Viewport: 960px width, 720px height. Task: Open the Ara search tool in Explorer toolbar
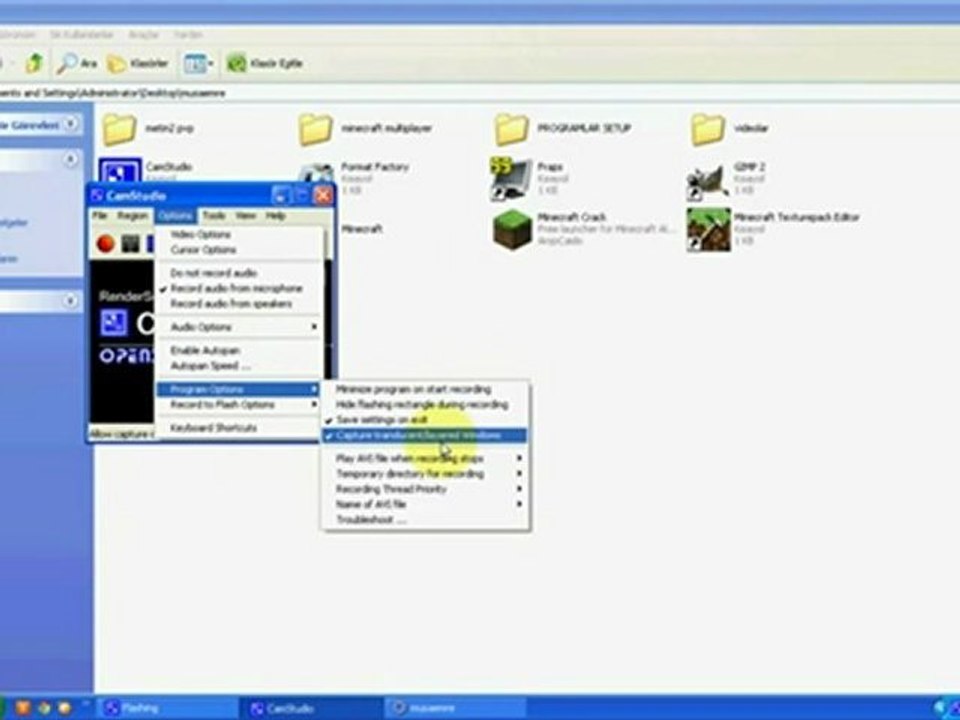point(77,62)
